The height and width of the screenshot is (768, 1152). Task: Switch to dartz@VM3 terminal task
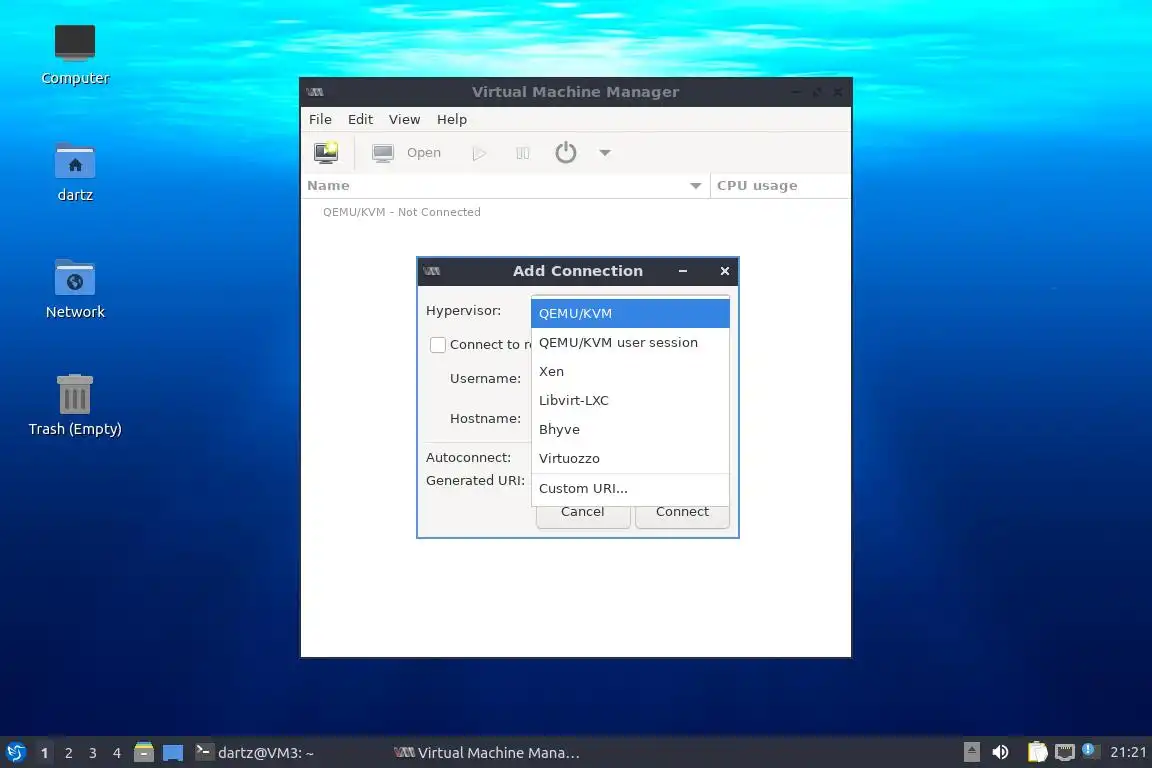pyautogui.click(x=256, y=753)
